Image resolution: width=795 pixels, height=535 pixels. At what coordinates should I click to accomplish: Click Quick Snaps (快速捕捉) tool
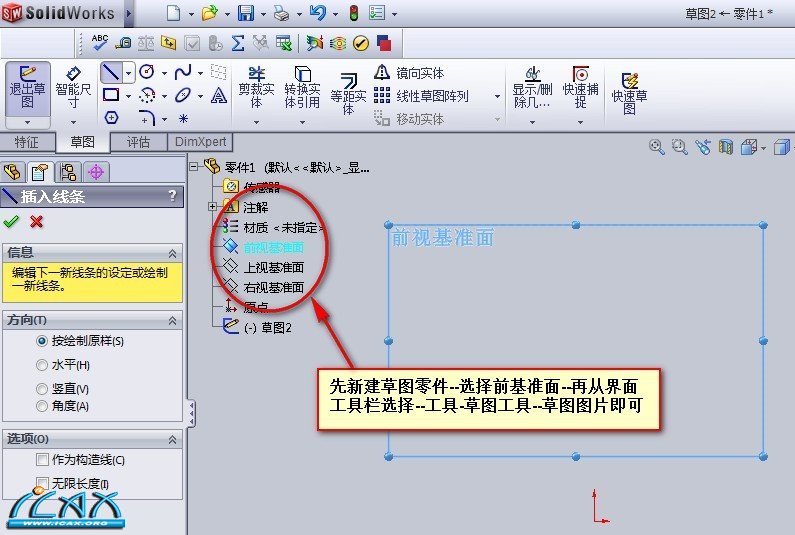[581, 87]
